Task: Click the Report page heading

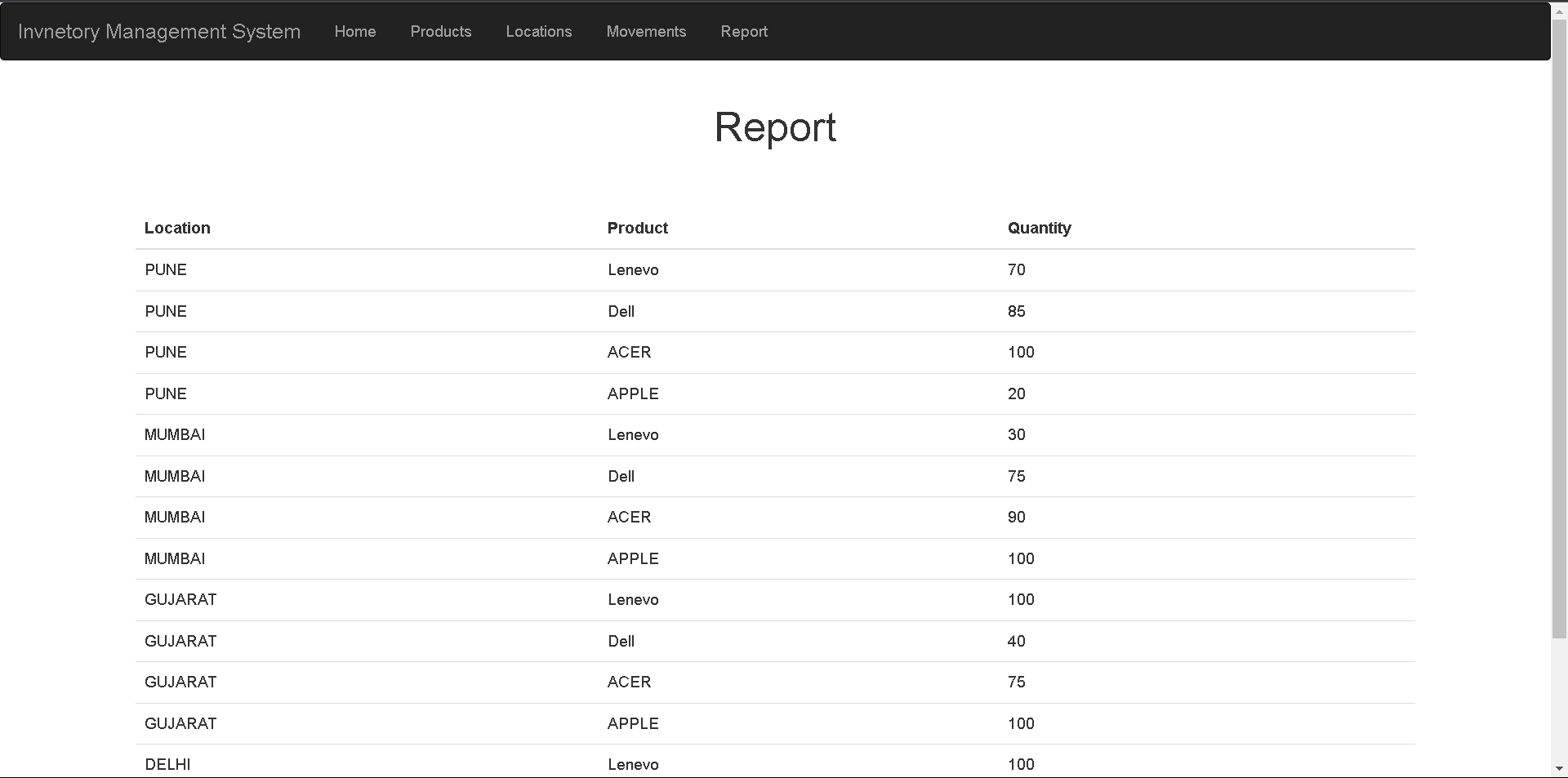Action: pos(775,127)
